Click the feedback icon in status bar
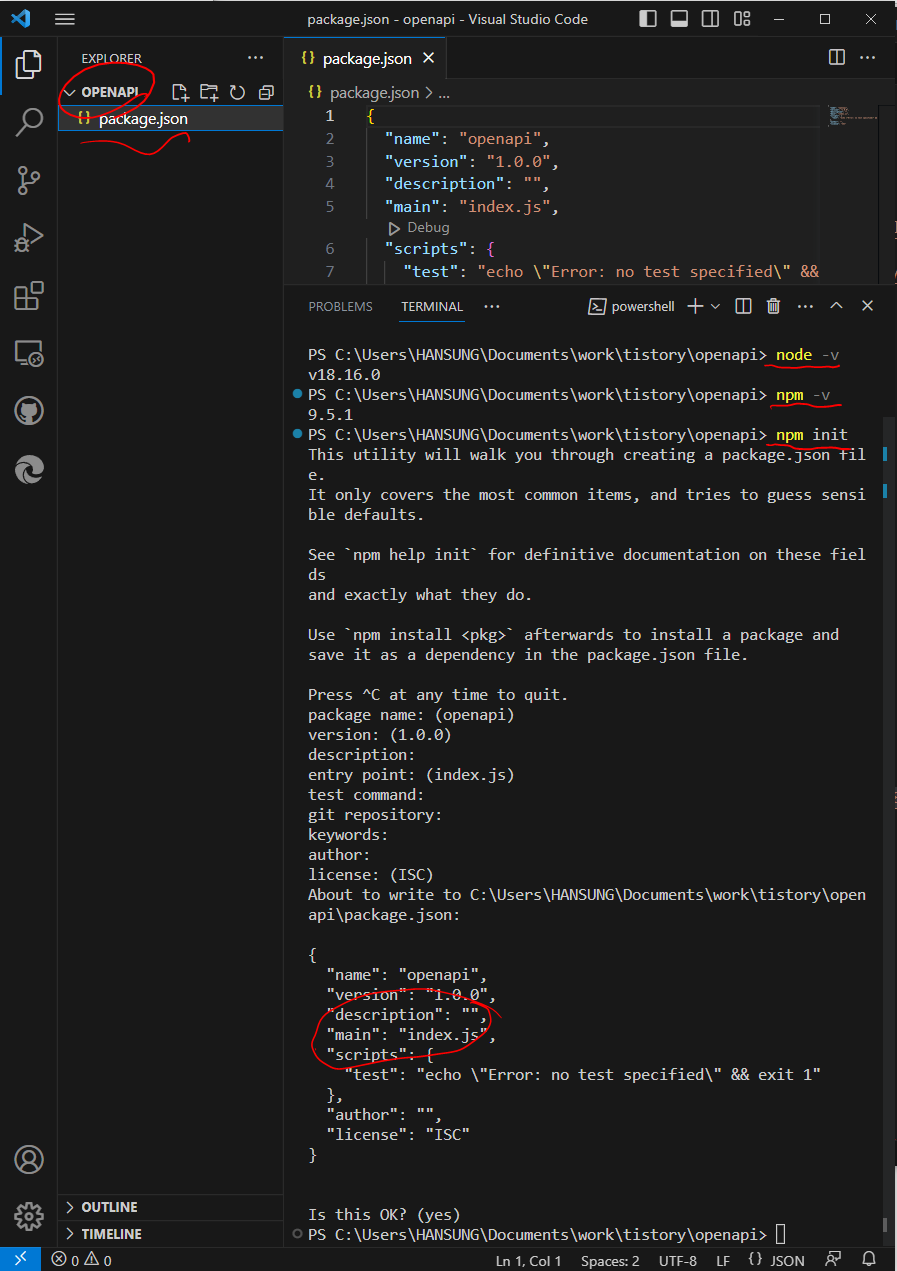 833,1260
